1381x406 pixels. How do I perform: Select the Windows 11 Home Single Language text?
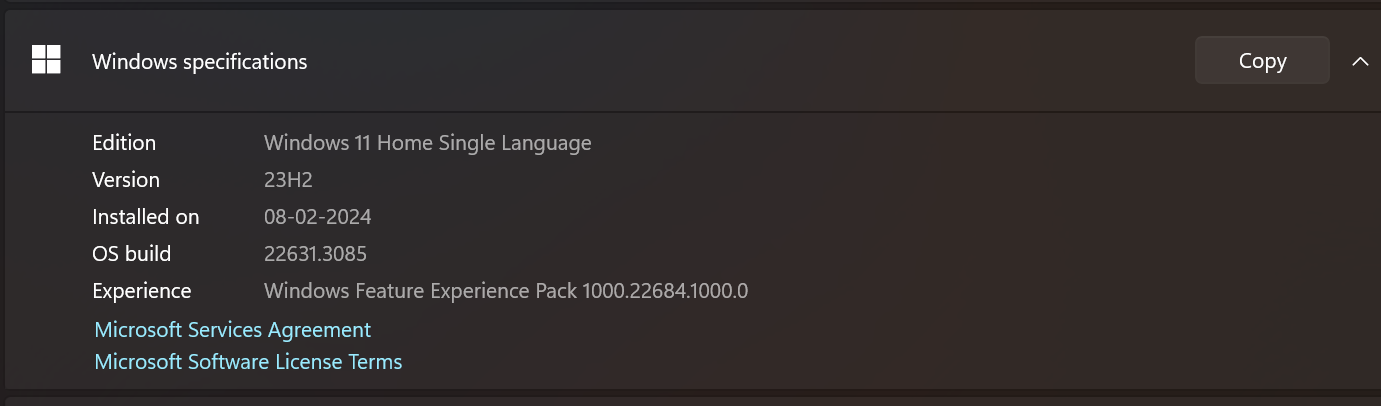427,142
